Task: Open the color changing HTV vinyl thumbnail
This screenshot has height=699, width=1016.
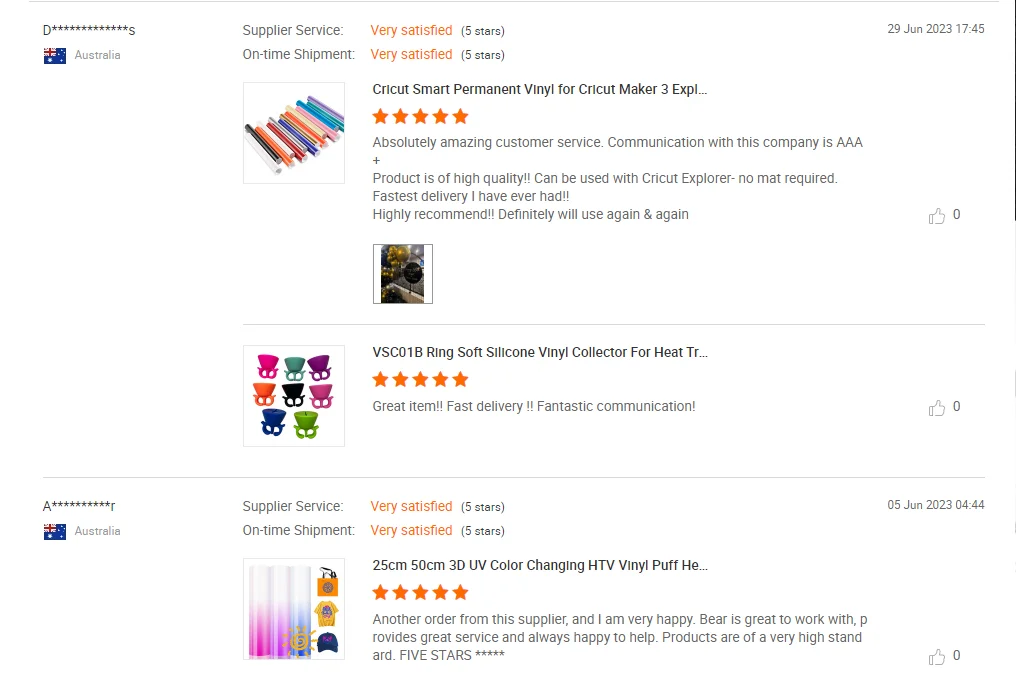Action: click(x=294, y=609)
